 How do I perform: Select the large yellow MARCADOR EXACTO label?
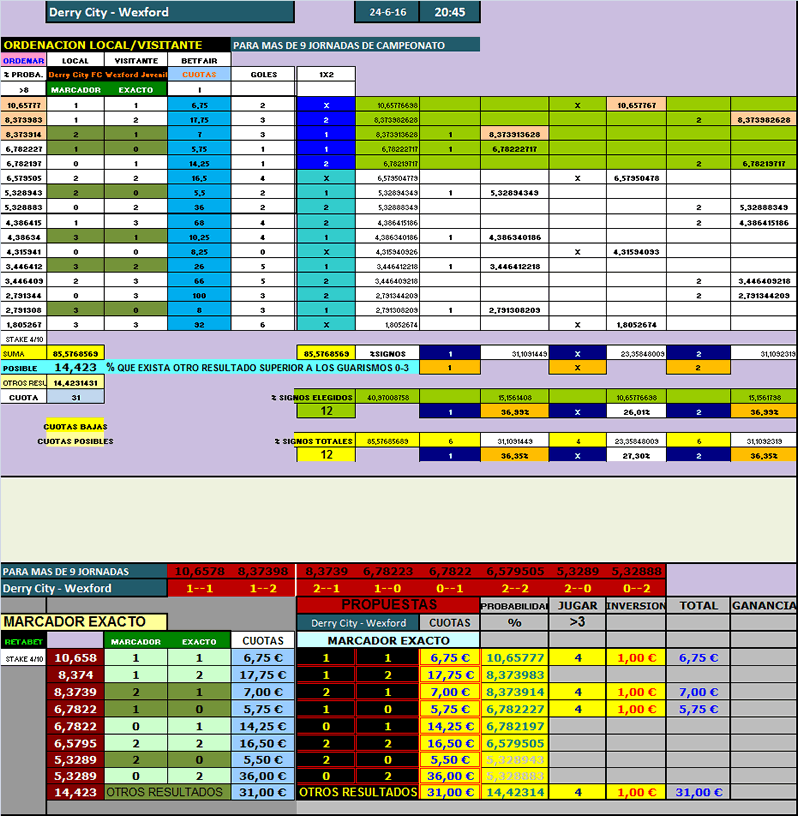pyautogui.click(x=84, y=621)
